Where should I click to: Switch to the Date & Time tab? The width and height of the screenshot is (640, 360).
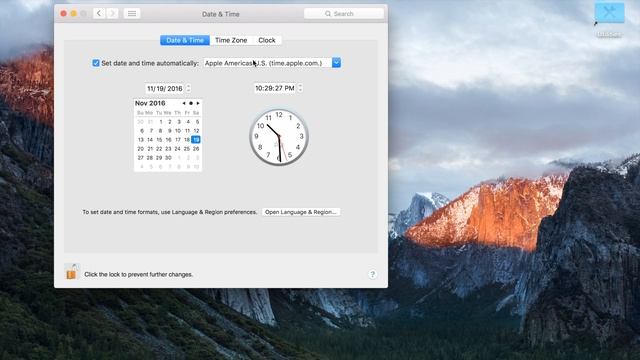pyautogui.click(x=185, y=40)
